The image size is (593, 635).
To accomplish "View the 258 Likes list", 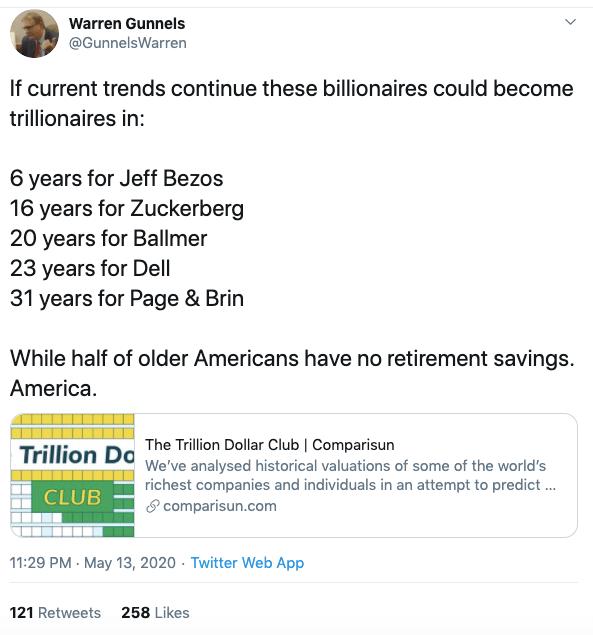I will point(155,613).
